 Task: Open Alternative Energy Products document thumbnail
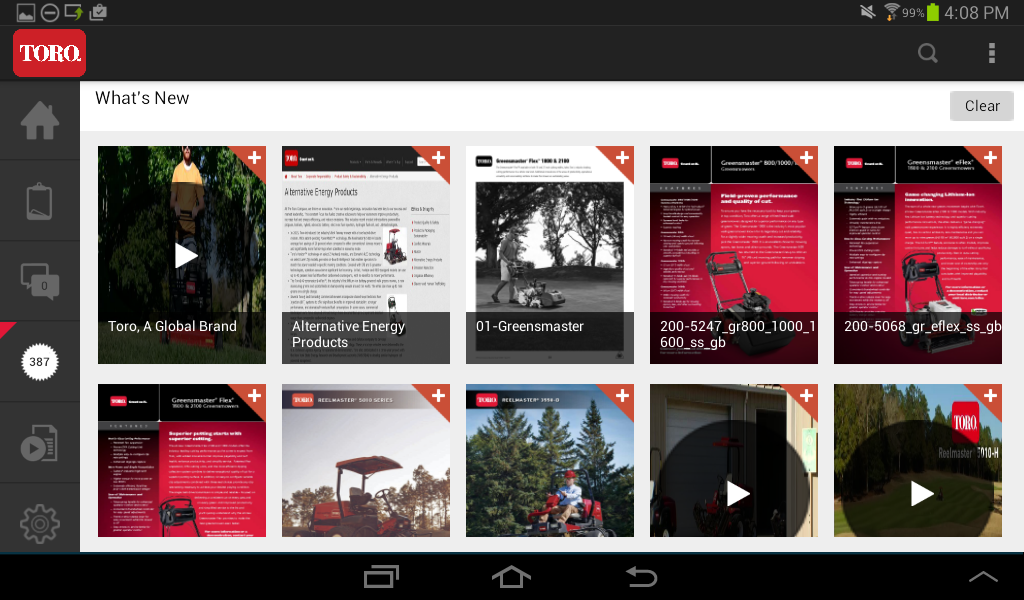pyautogui.click(x=366, y=255)
